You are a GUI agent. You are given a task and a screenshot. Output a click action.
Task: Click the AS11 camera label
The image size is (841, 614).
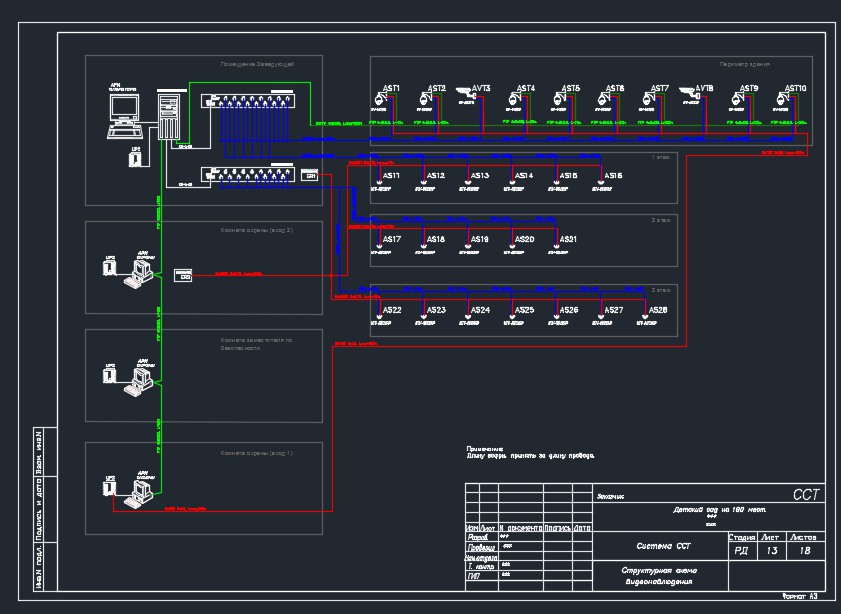(x=391, y=176)
